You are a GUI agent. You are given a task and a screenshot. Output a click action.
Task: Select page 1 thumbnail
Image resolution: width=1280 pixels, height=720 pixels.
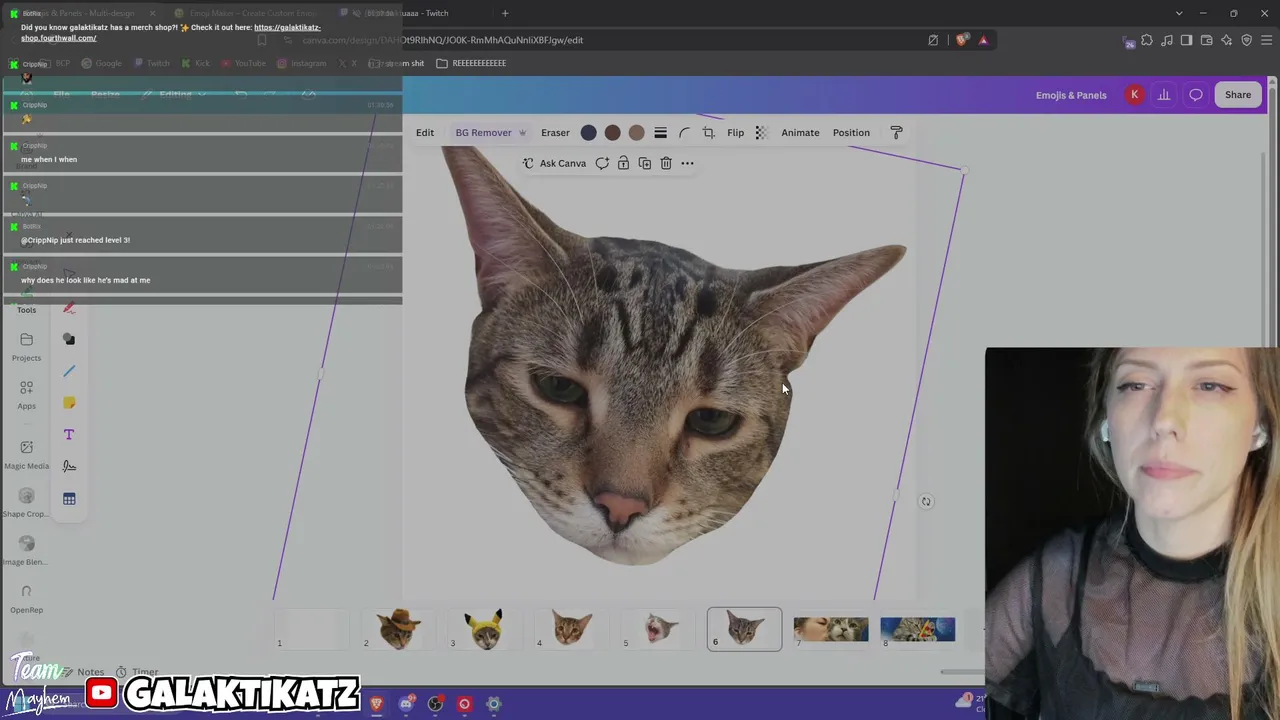coord(312,629)
